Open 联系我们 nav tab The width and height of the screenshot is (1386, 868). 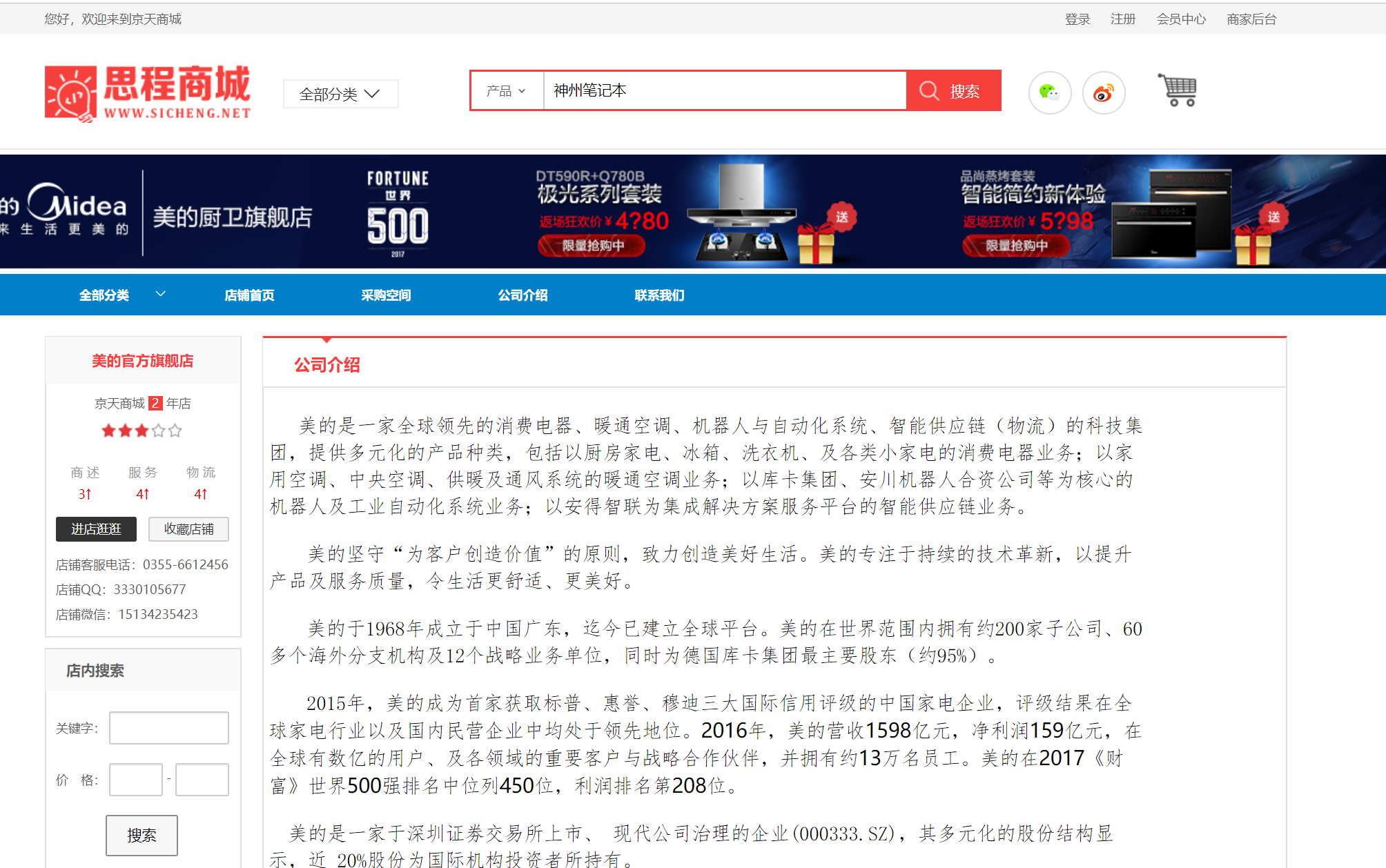(x=659, y=295)
